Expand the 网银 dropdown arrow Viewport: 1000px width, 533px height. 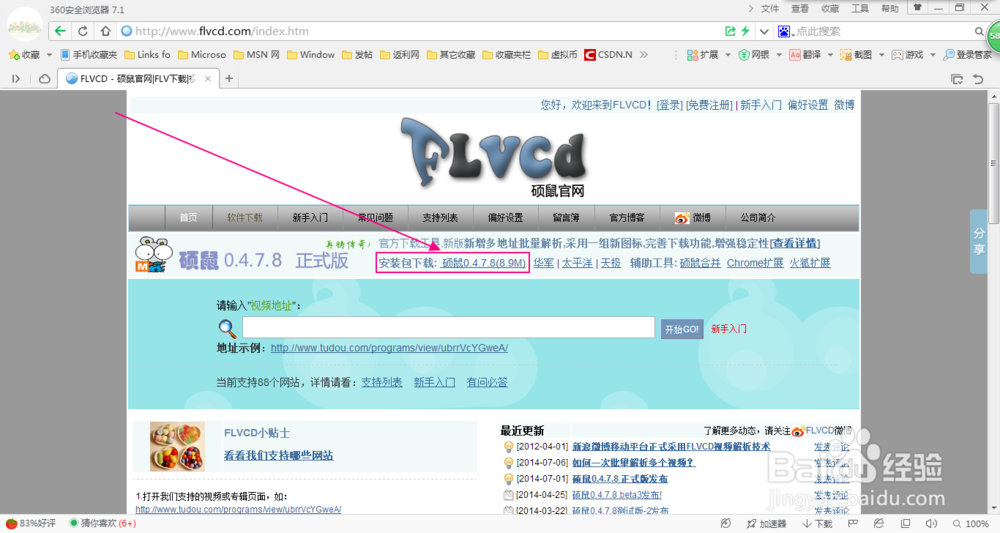pos(779,55)
